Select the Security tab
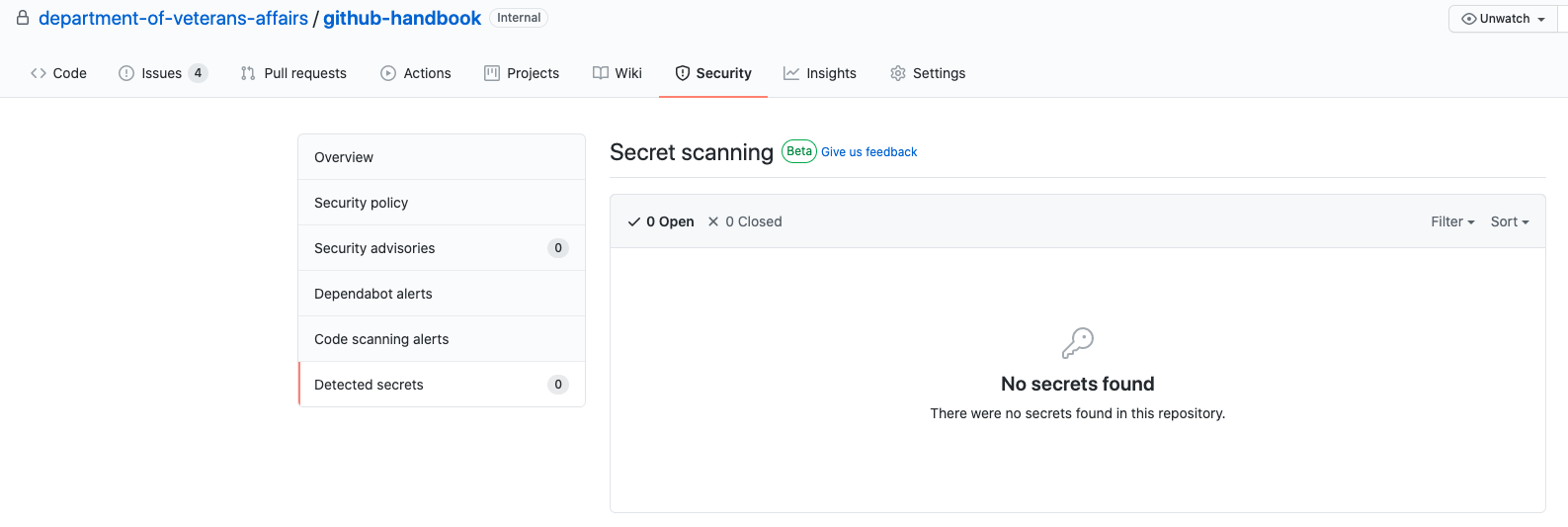1568x527 pixels. coord(713,73)
